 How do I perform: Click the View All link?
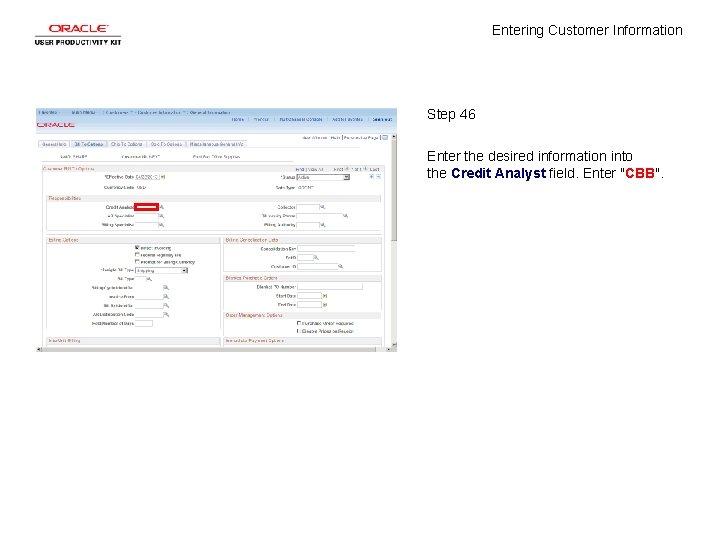(x=315, y=169)
